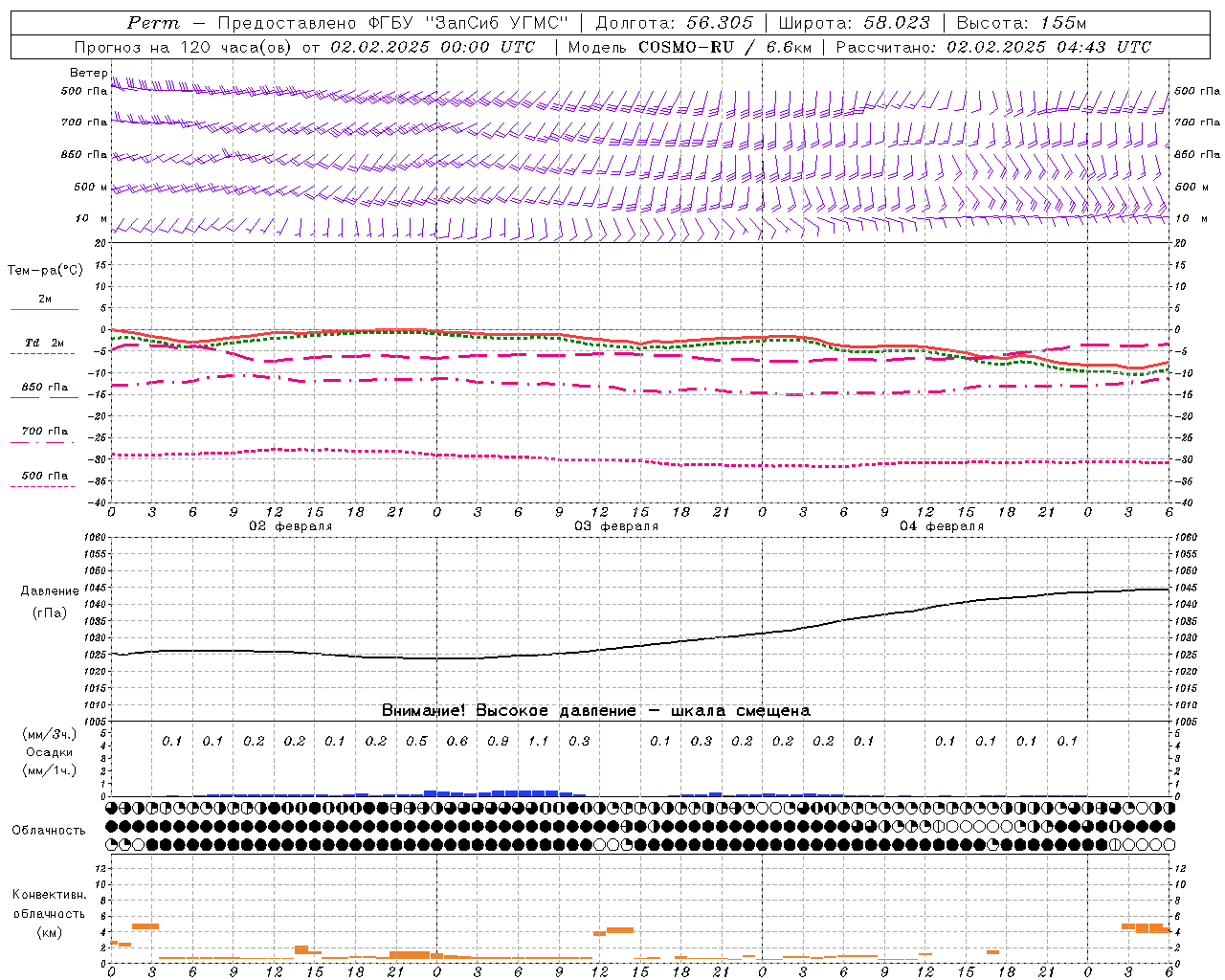Select the 'Давление' pressure panel label
Viewport: 1225px width, 980px height.
point(50,591)
